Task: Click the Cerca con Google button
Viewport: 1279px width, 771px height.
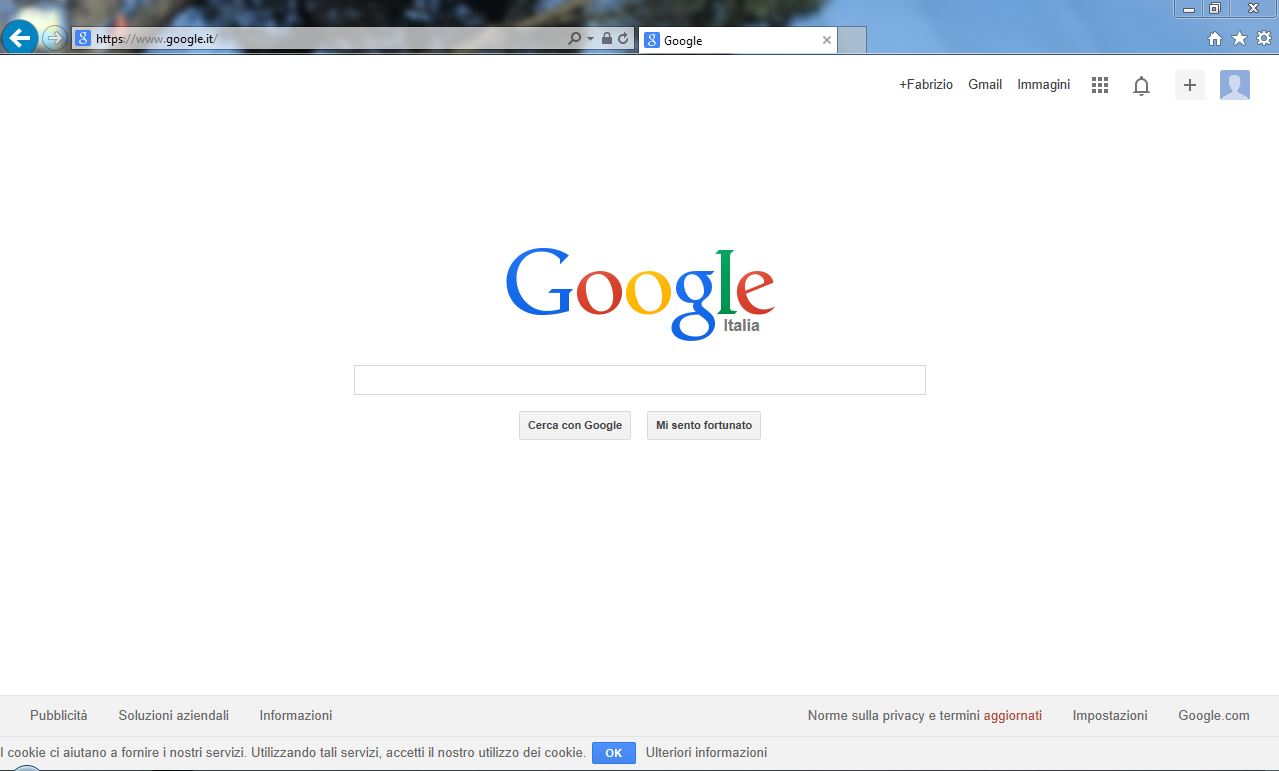Action: (575, 425)
